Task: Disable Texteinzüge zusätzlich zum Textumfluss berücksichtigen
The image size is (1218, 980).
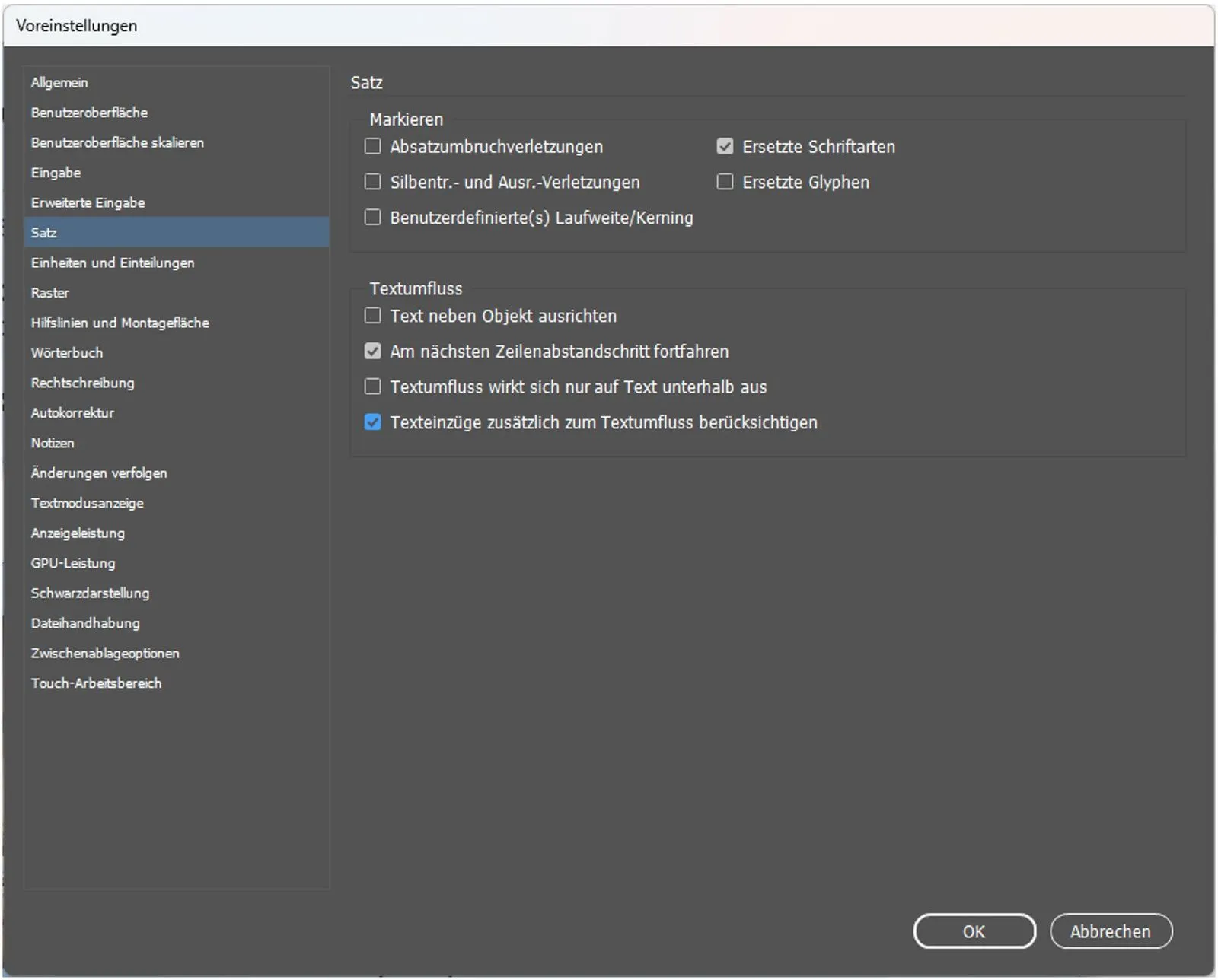Action: pyautogui.click(x=372, y=422)
